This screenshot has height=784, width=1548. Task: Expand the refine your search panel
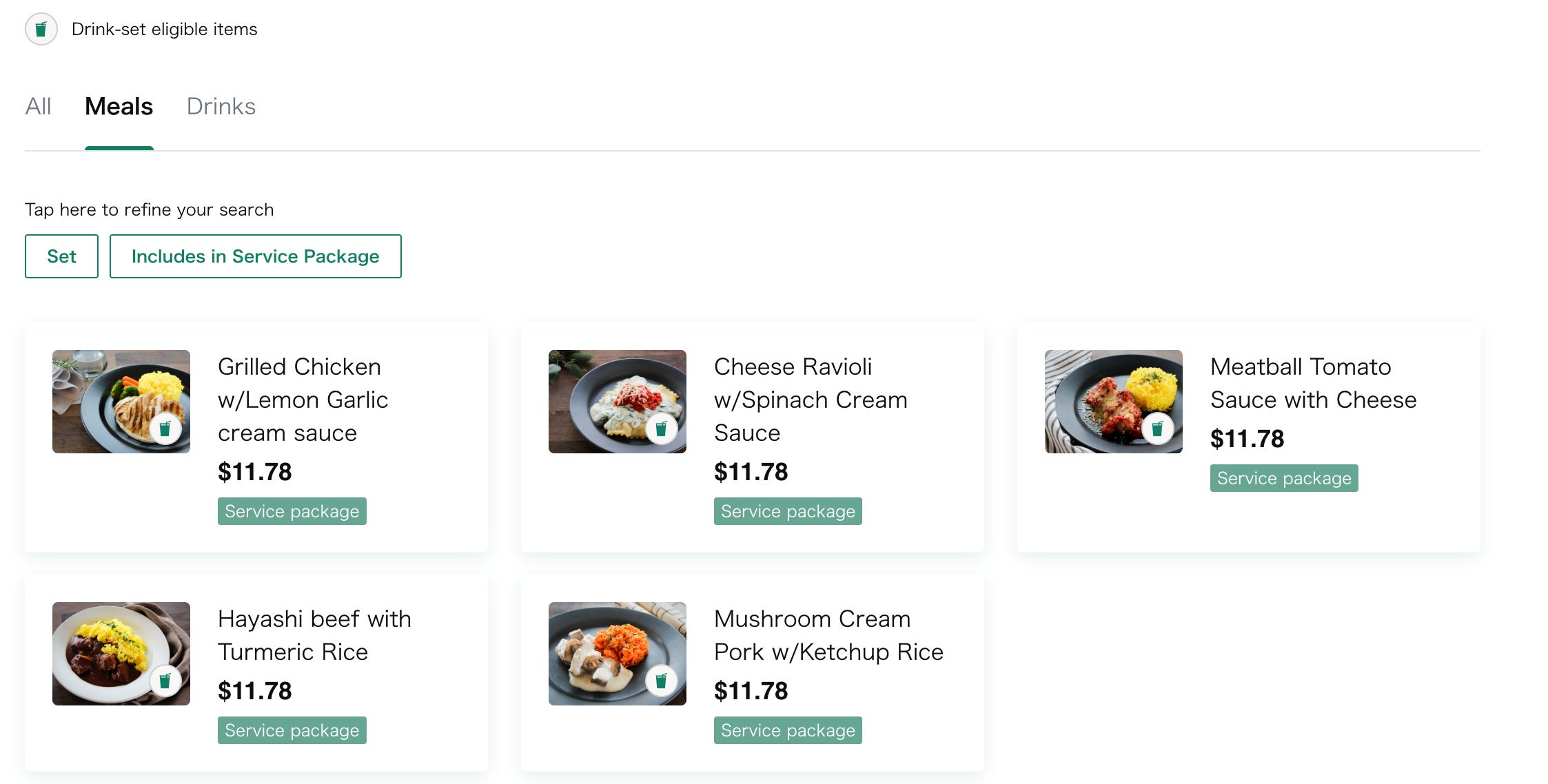pyautogui.click(x=150, y=209)
